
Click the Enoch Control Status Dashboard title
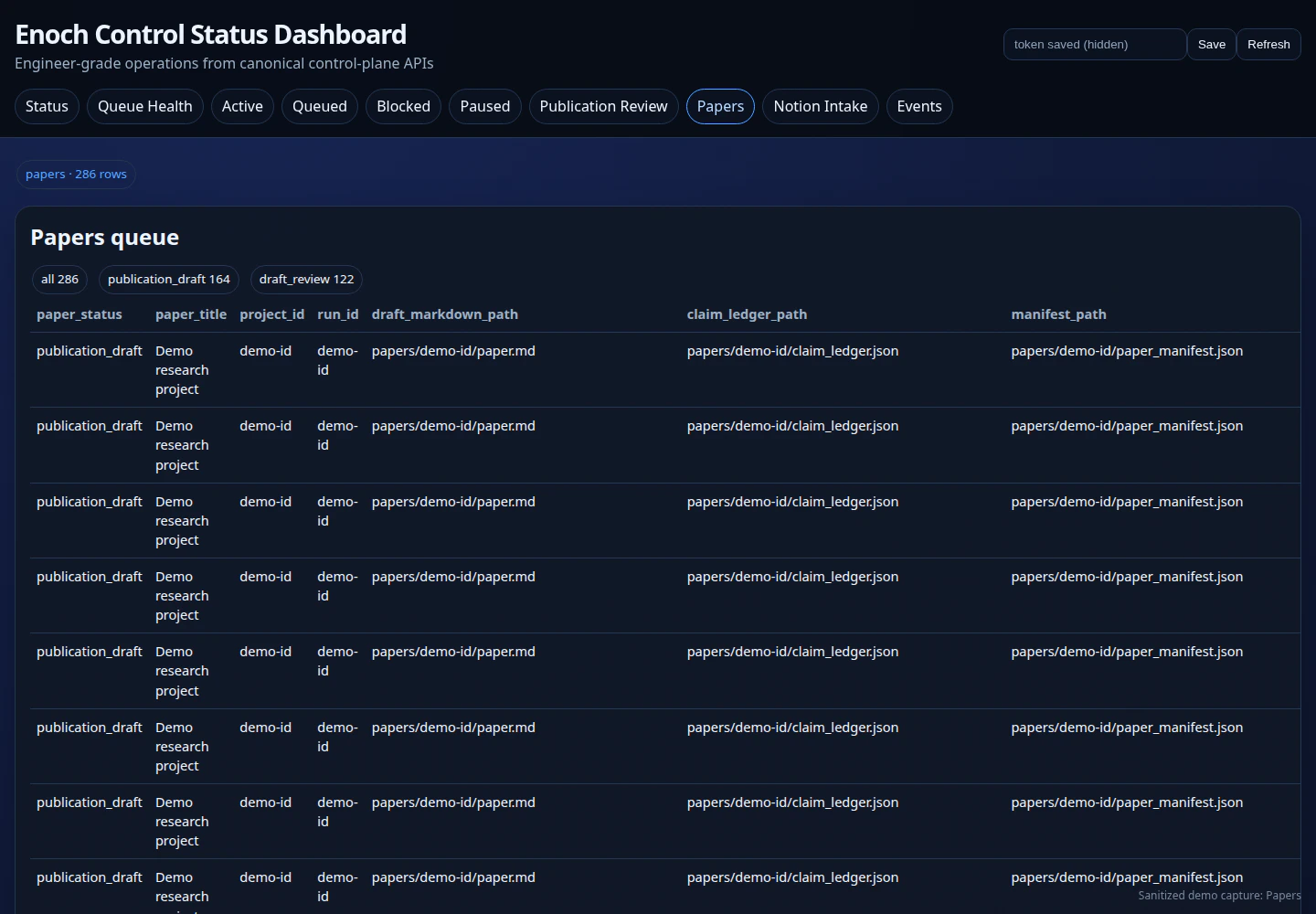(211, 35)
